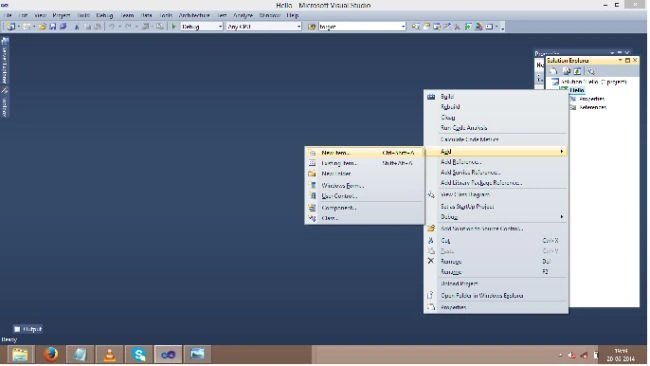The width and height of the screenshot is (650, 366).
Task: Open the File menu
Action: (x=8, y=15)
